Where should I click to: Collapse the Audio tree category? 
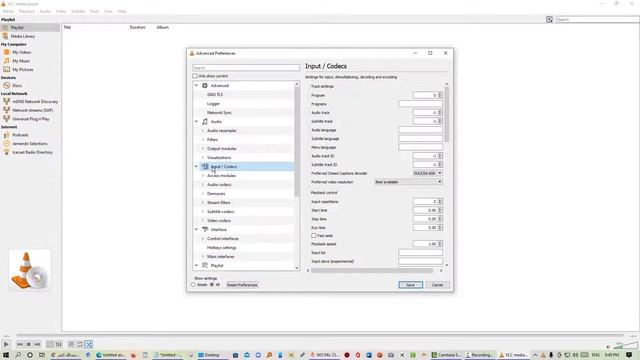point(196,122)
